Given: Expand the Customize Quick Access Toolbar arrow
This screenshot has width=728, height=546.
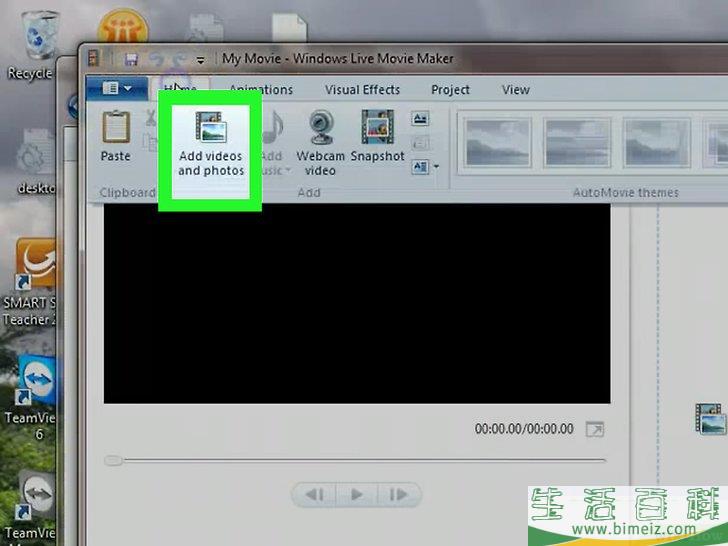Looking at the screenshot, I should tap(201, 60).
